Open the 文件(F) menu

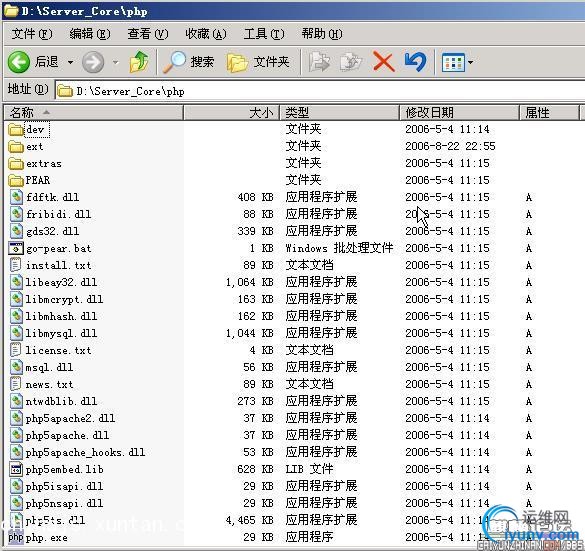(32, 34)
